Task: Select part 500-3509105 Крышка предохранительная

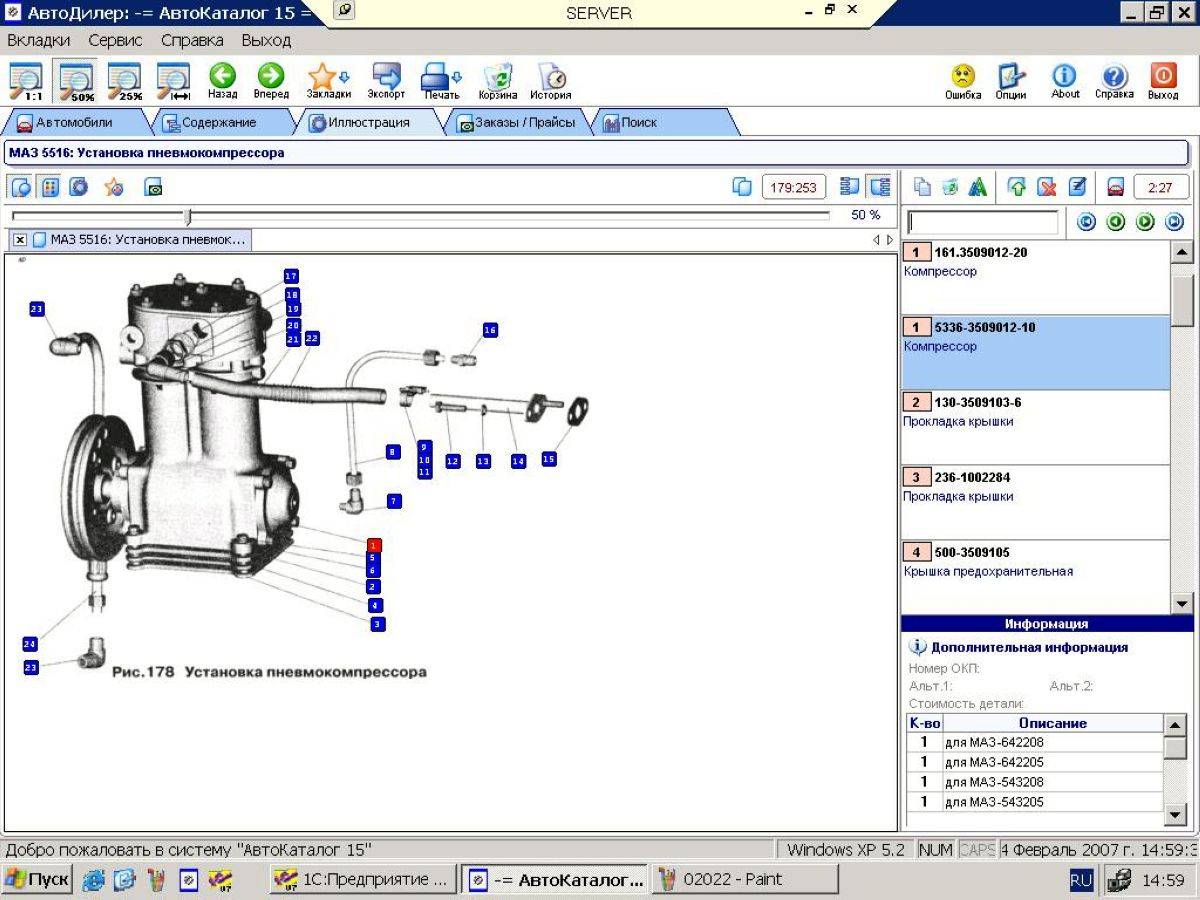Action: [1035, 577]
